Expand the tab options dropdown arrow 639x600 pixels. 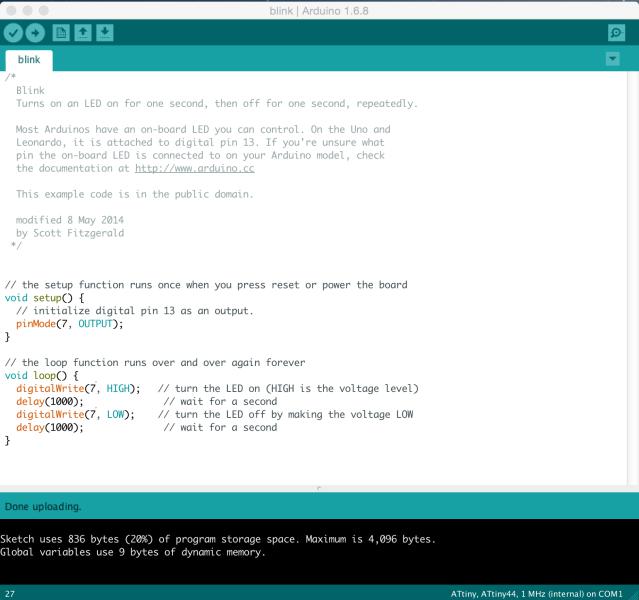click(x=613, y=59)
